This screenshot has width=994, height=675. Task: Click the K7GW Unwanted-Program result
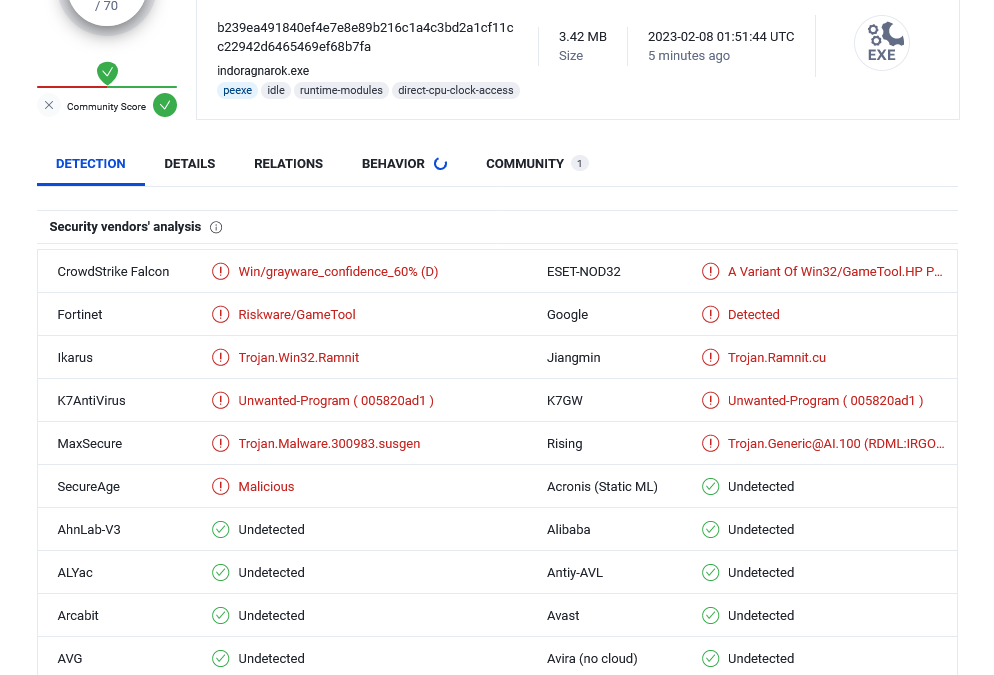pyautogui.click(x=825, y=401)
